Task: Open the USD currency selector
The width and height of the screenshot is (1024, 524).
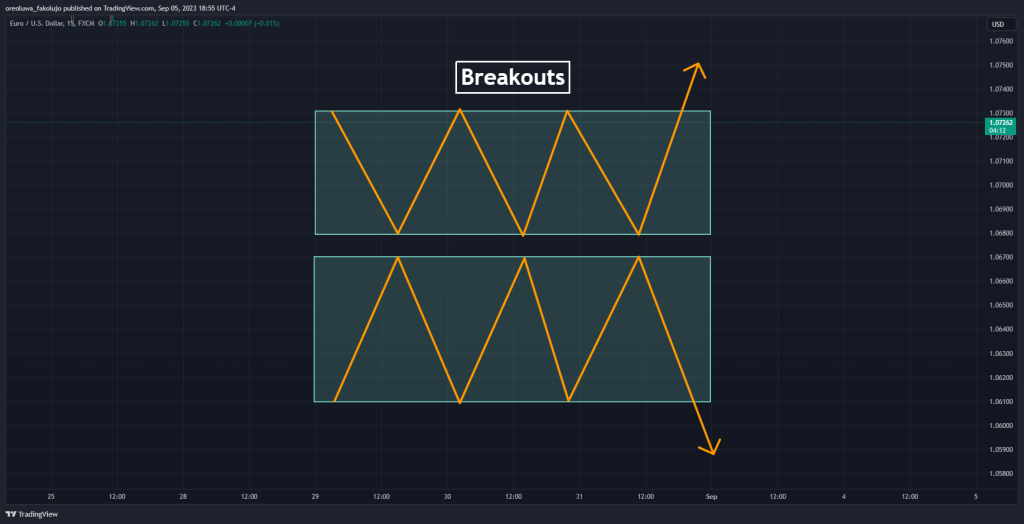Action: pyautogui.click(x=997, y=24)
